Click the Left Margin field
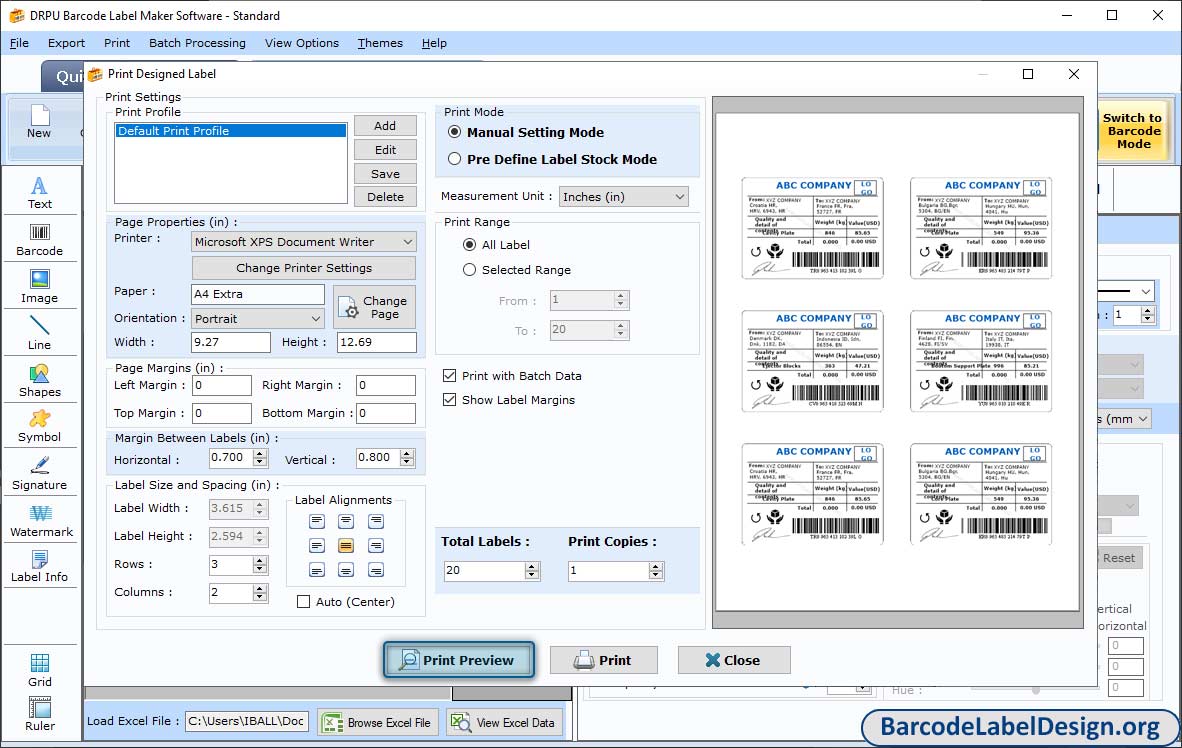This screenshot has width=1182, height=748. tap(222, 385)
